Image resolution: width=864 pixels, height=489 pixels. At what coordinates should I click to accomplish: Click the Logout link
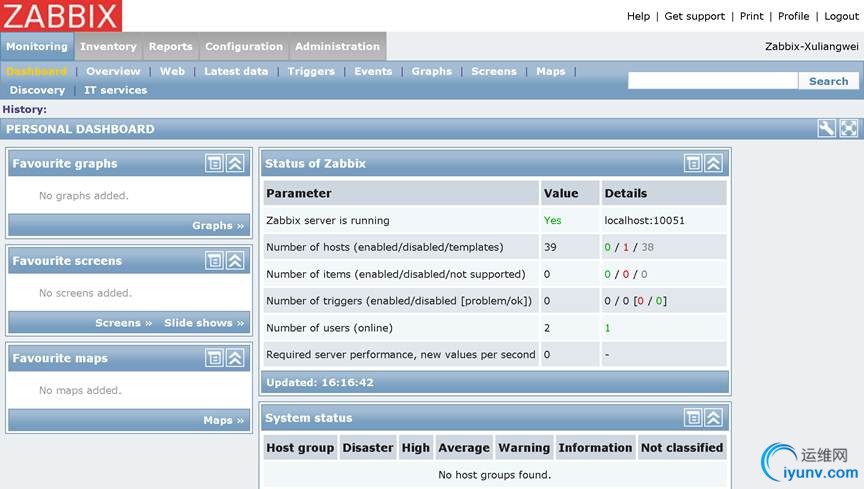tap(841, 16)
